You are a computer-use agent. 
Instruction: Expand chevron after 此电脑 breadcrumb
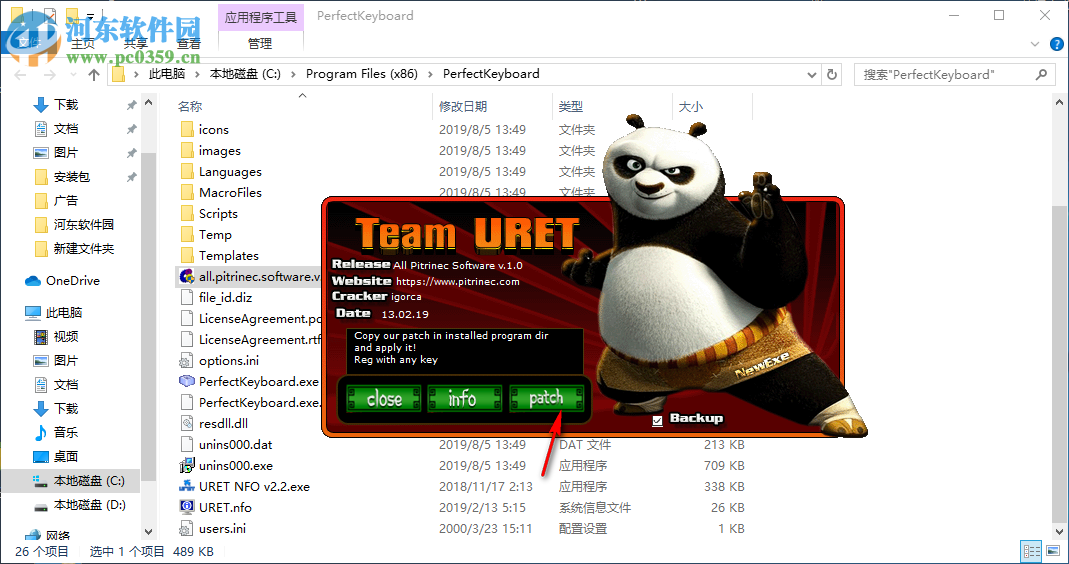pyautogui.click(x=197, y=74)
